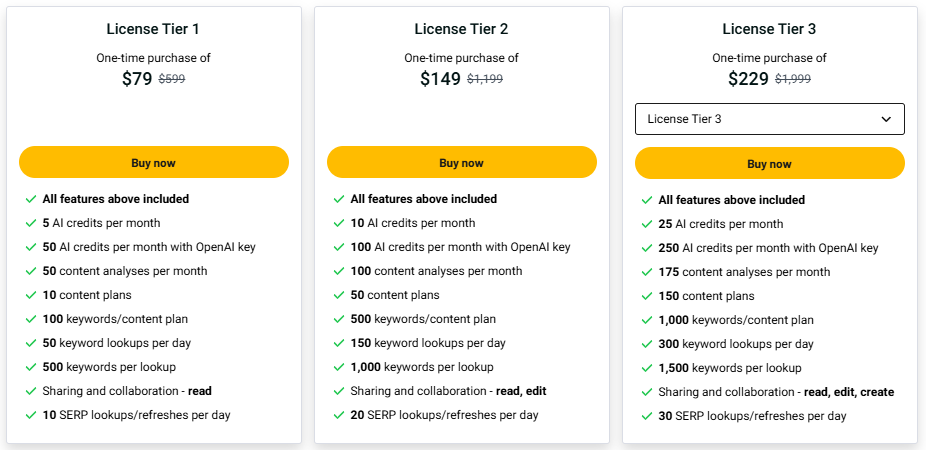Open the License Tier 3 dropdown
The width and height of the screenshot is (926, 450).
[x=770, y=119]
